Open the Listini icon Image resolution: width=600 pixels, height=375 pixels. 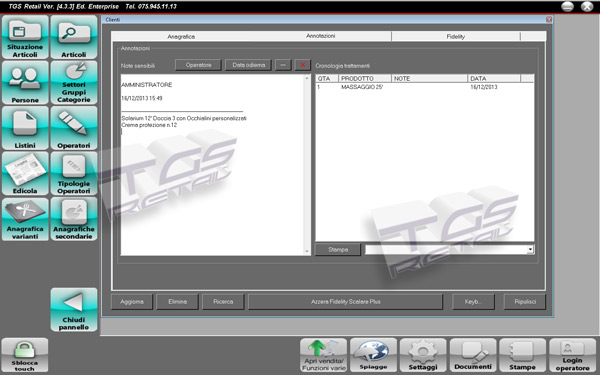[x=25, y=128]
